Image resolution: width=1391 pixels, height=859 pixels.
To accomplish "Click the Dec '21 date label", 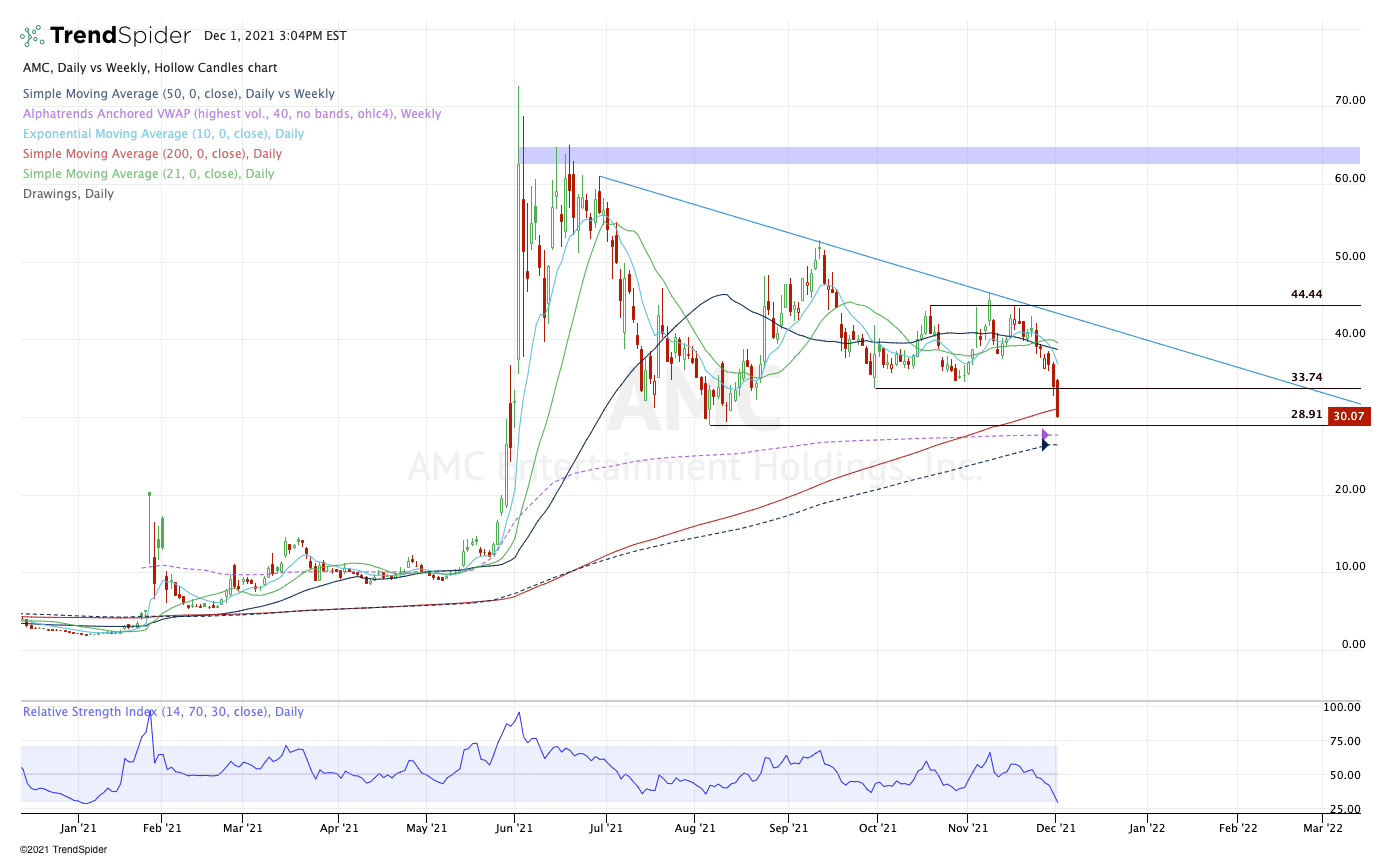I will tap(1056, 829).
